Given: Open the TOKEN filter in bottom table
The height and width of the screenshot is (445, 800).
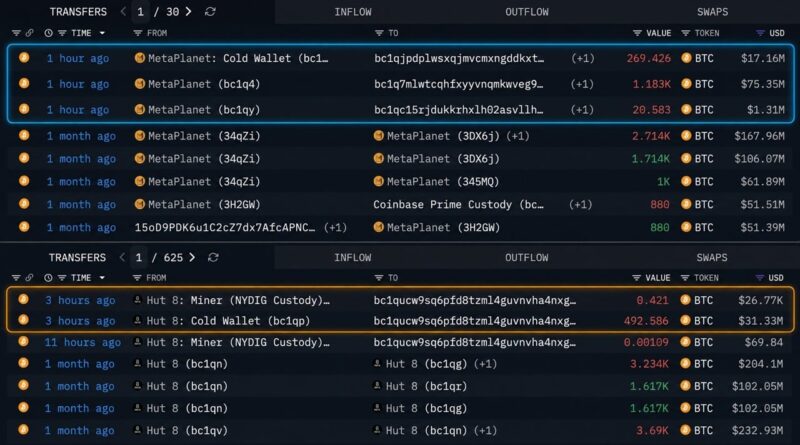Looking at the screenshot, I should pyautogui.click(x=685, y=278).
